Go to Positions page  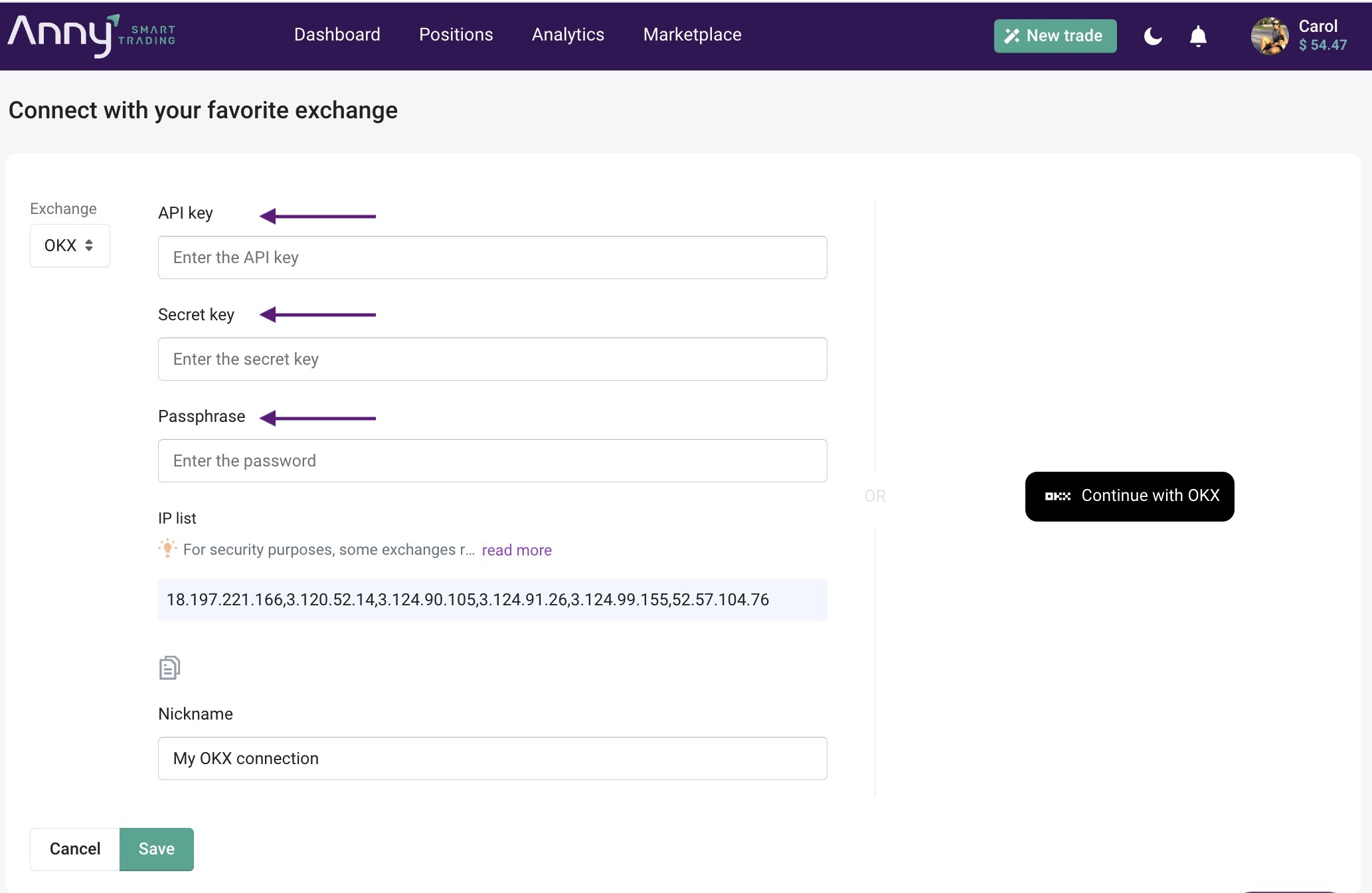(456, 35)
